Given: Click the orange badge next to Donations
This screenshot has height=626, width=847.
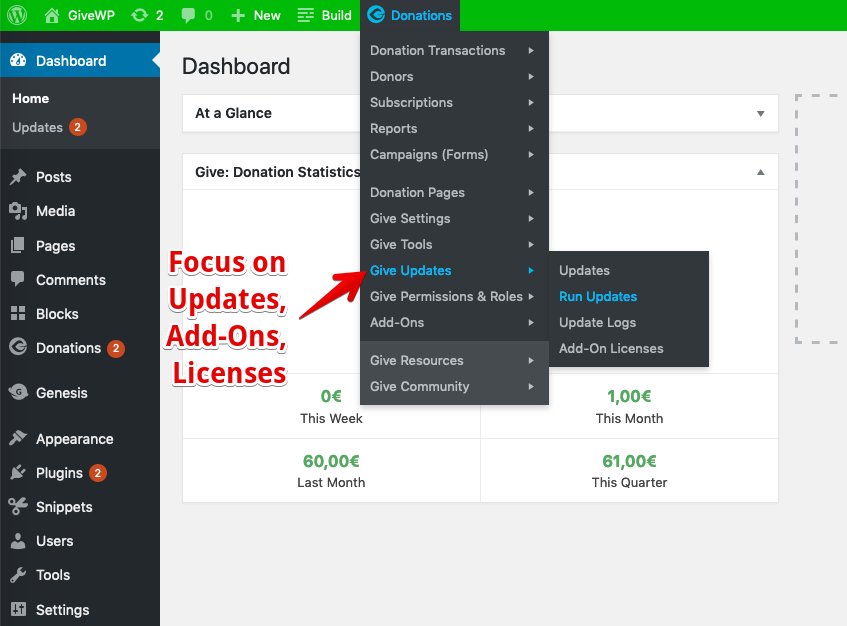Looking at the screenshot, I should point(116,348).
